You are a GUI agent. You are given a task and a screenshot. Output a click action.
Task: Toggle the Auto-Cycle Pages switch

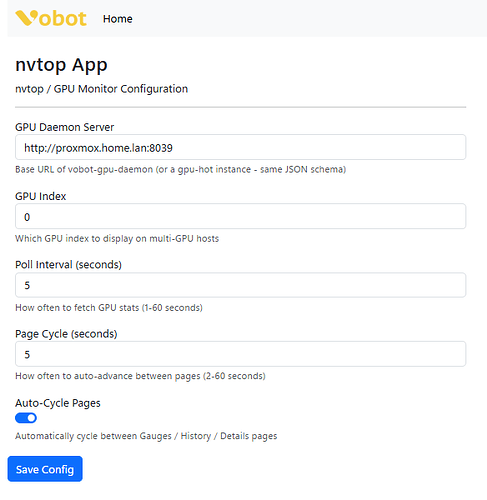(x=26, y=418)
